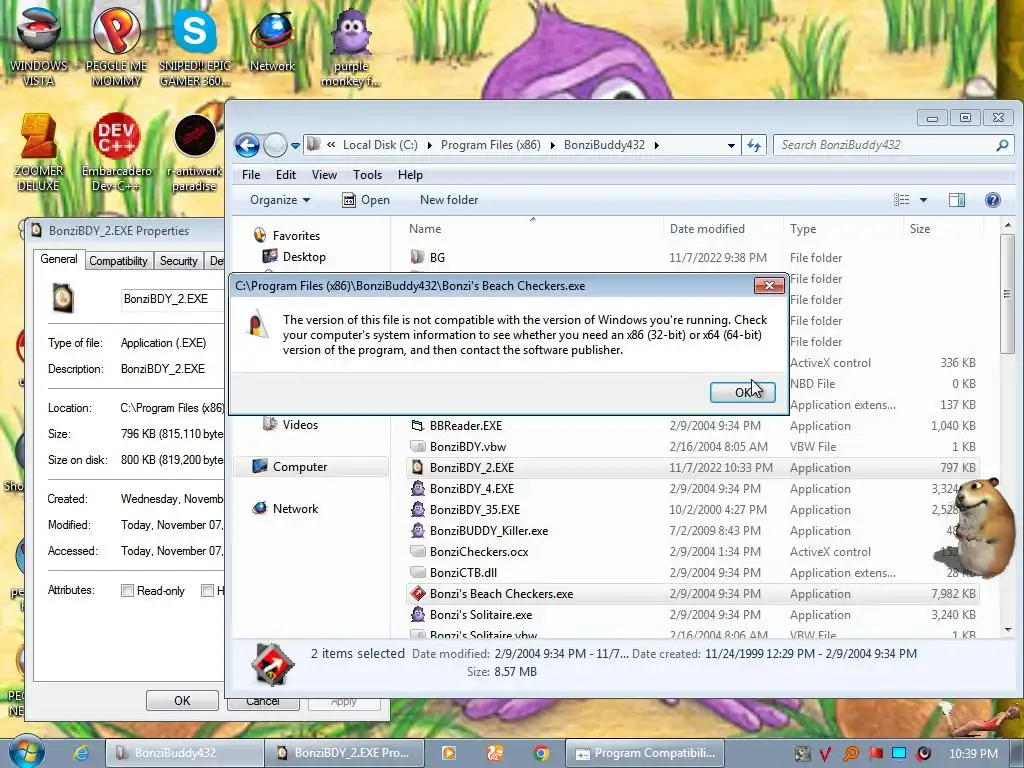The image size is (1024, 768).
Task: Select Computer in the navigation pane
Action: click(x=312, y=467)
